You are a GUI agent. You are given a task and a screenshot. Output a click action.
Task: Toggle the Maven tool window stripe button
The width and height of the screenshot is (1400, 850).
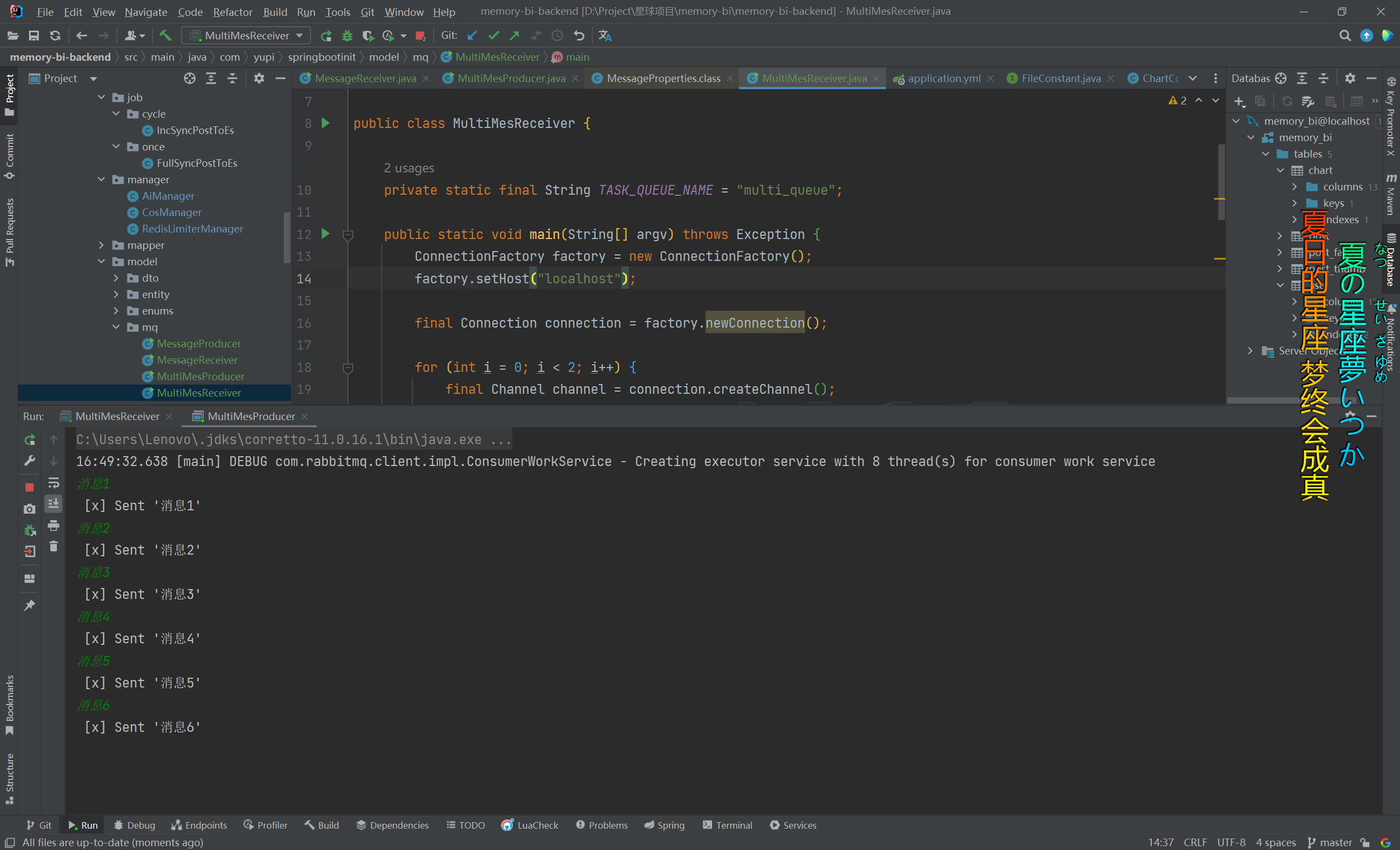point(1390,194)
